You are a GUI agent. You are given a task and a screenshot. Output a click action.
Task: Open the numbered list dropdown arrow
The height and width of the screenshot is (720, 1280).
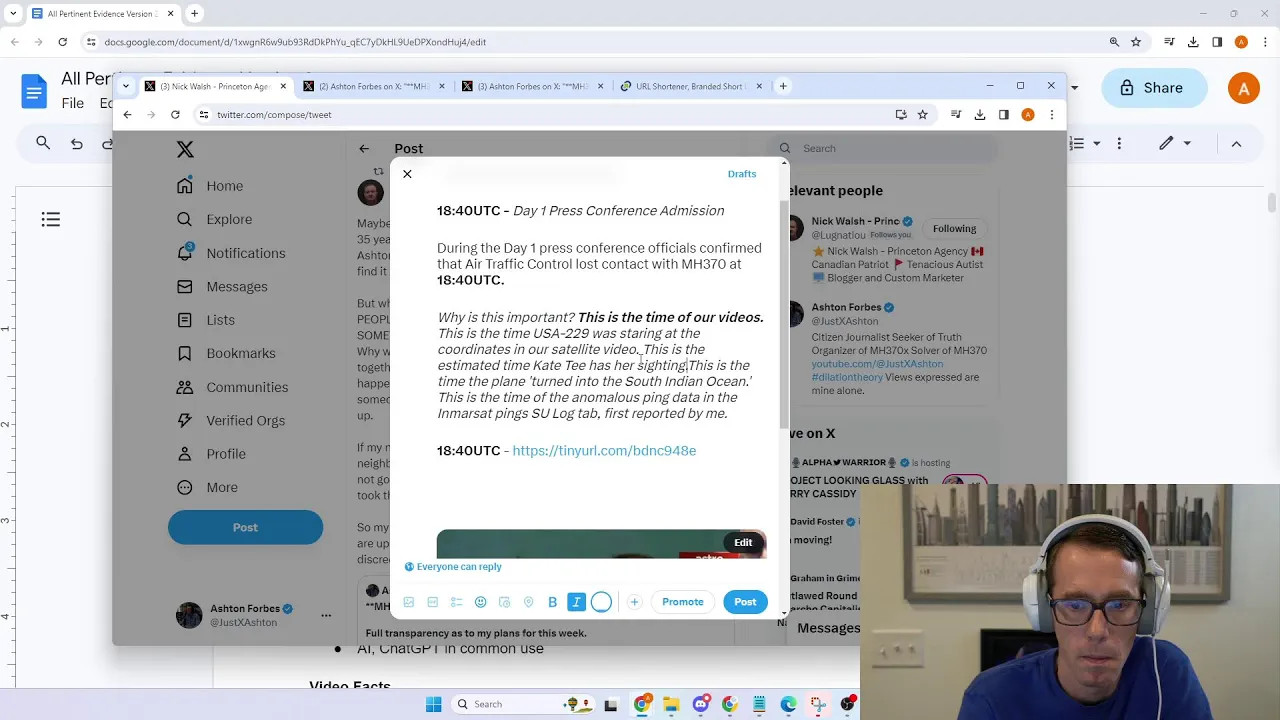(x=1096, y=144)
